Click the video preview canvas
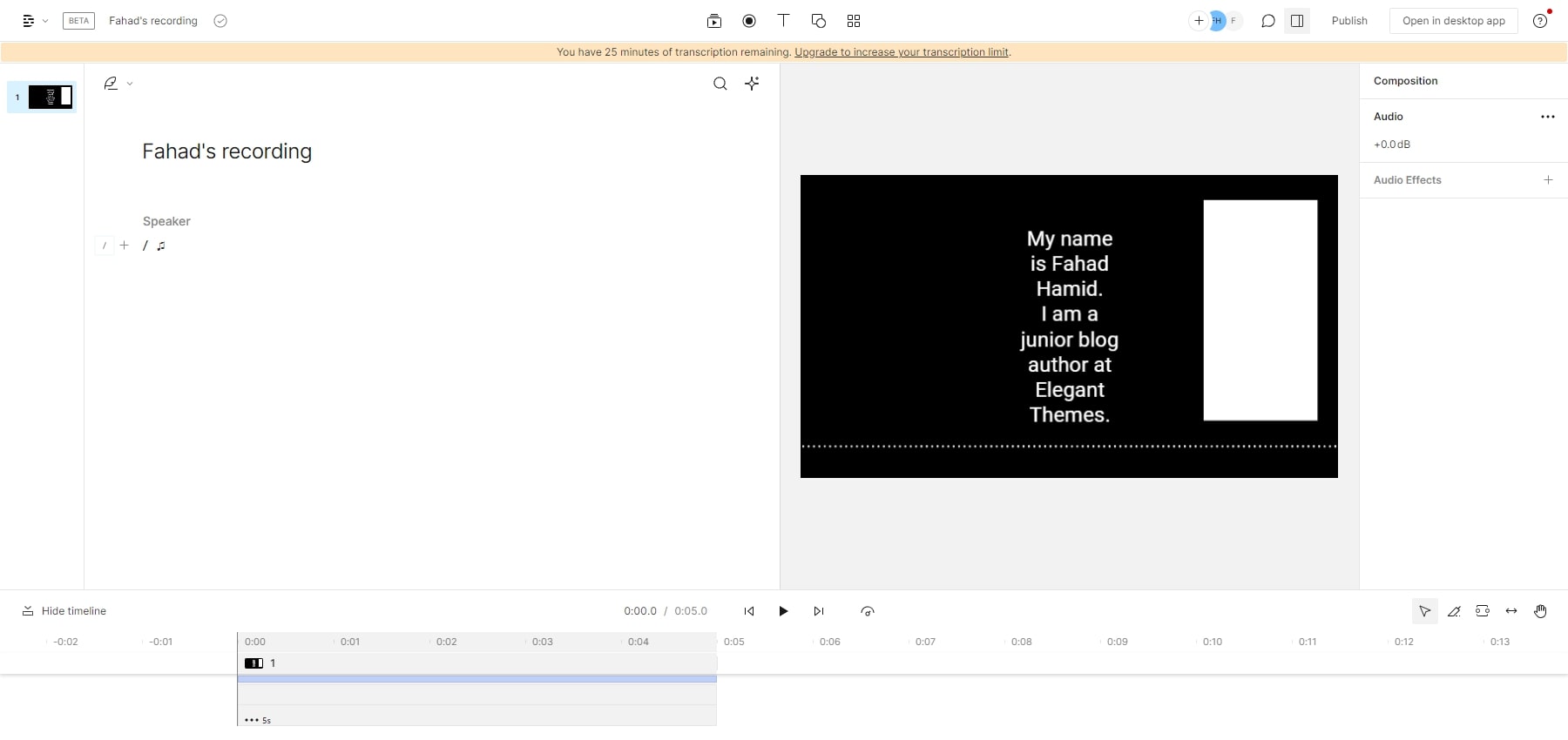Screen dimensions: 1568x740 point(1069,326)
